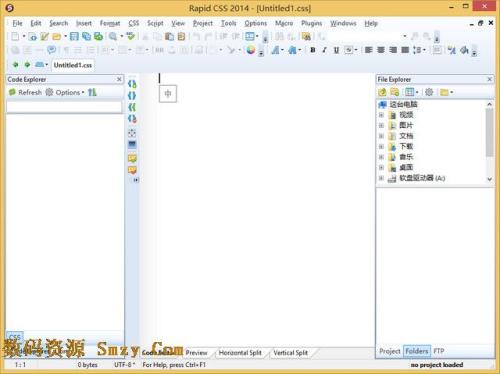
Task: Click the last icon before the toolbar overflow at far right
Action: point(464,50)
